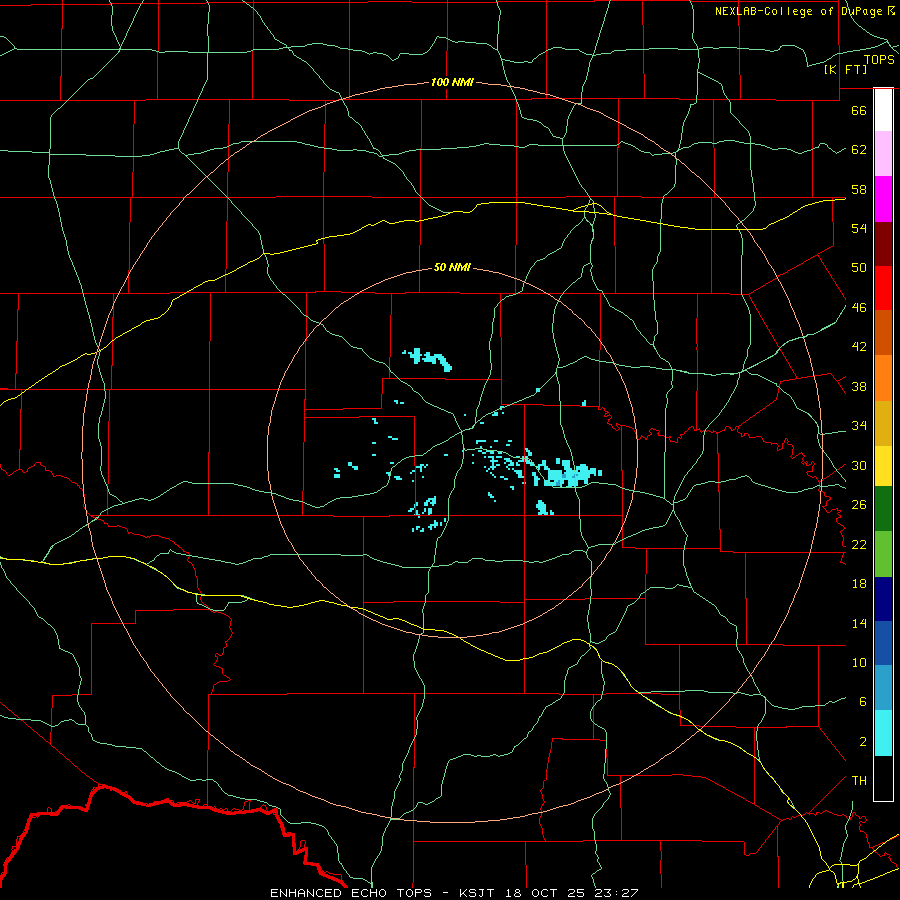Click the '26' scale value
The width and height of the screenshot is (900, 900).
click(x=859, y=505)
